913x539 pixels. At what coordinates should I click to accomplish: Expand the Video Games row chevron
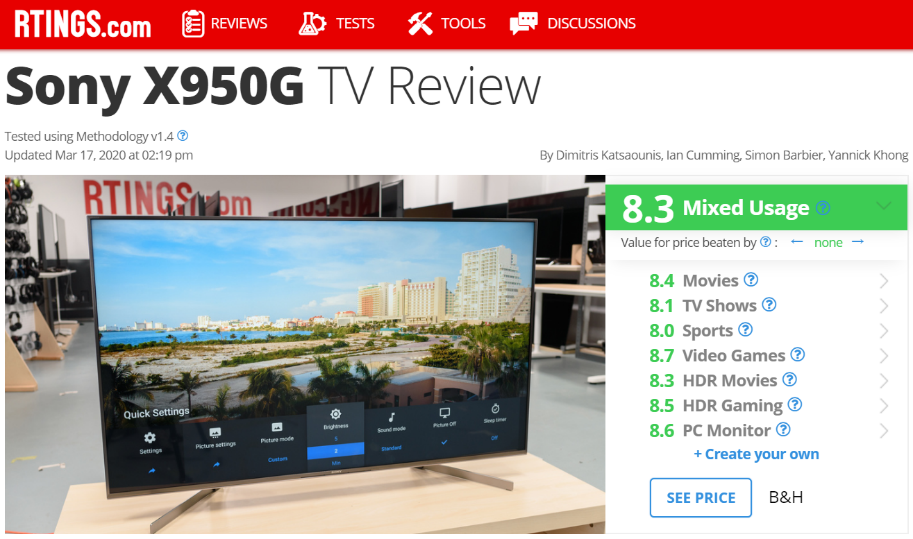pos(884,356)
